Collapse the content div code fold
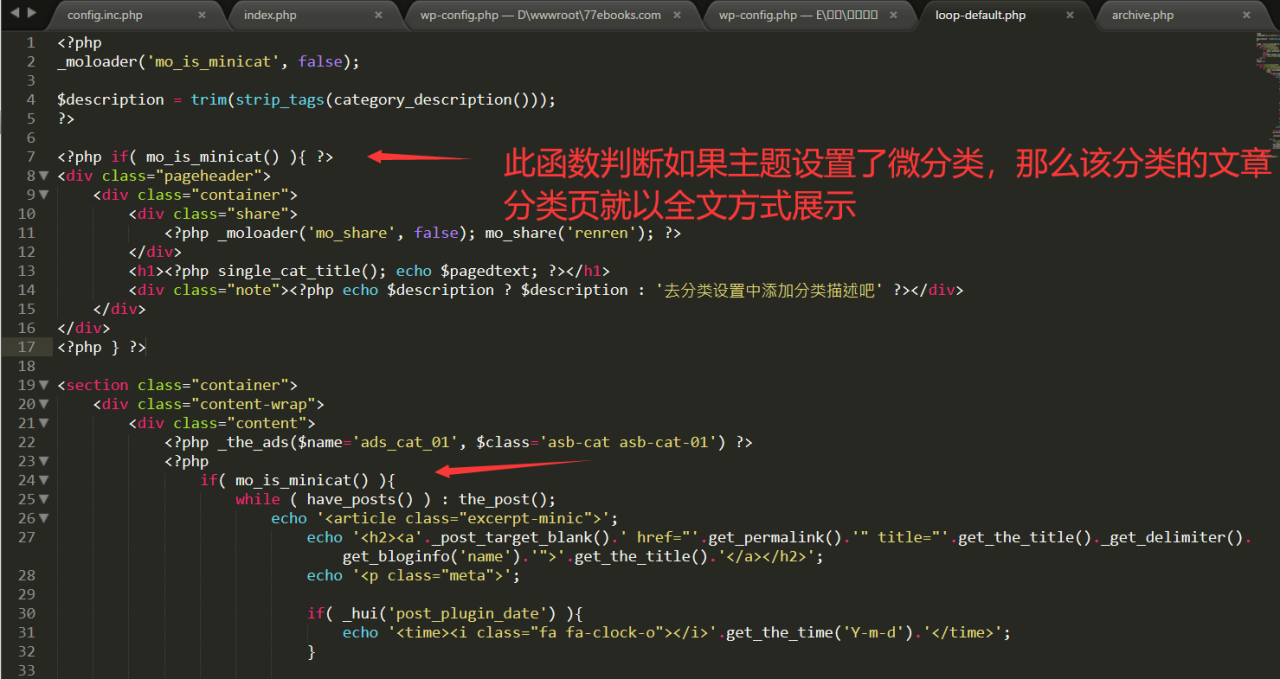 click(42, 422)
